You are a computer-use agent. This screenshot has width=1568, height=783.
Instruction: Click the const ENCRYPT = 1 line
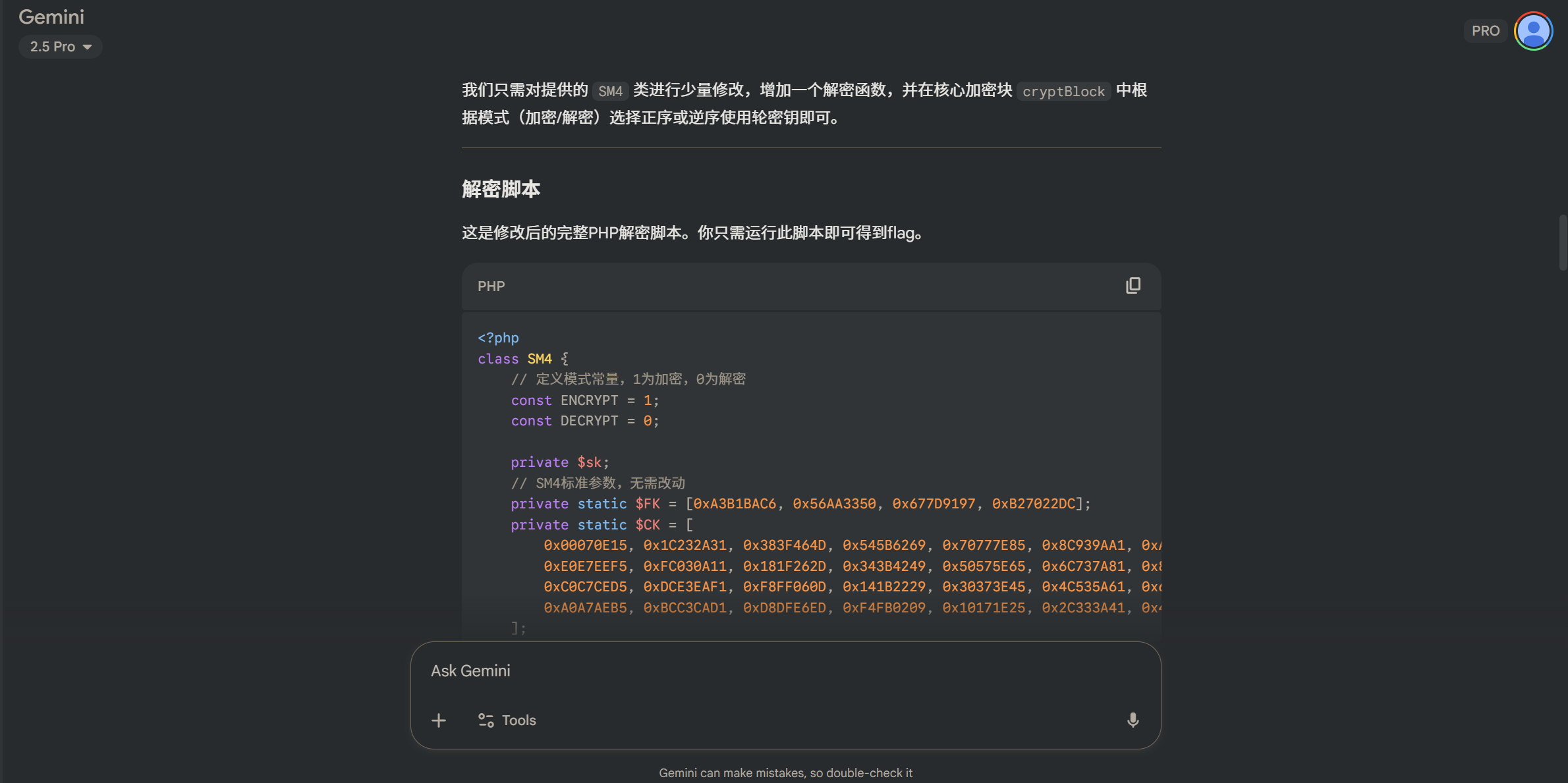[x=584, y=400]
